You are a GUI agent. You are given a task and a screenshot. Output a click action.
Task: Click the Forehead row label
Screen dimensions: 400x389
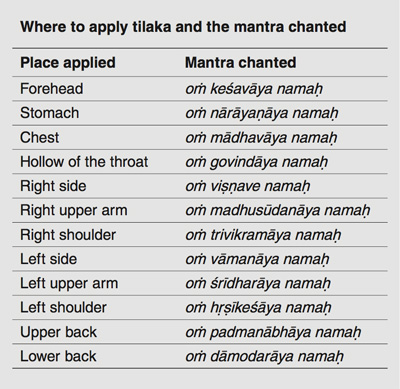52,89
